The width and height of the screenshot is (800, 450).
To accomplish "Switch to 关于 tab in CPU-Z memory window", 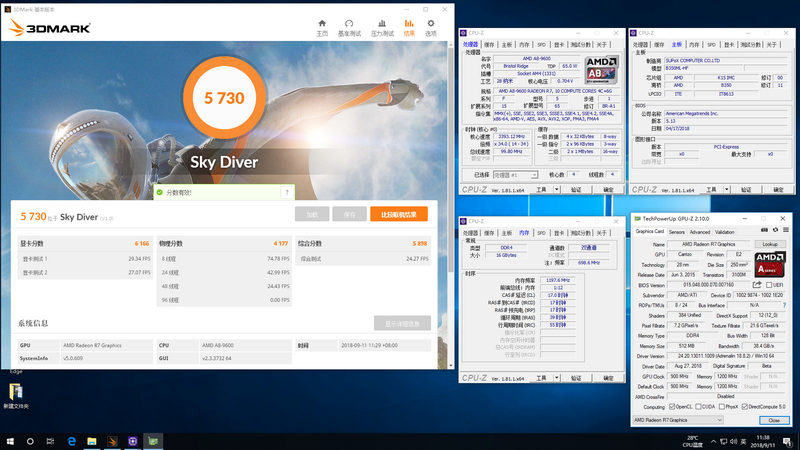I will point(602,233).
